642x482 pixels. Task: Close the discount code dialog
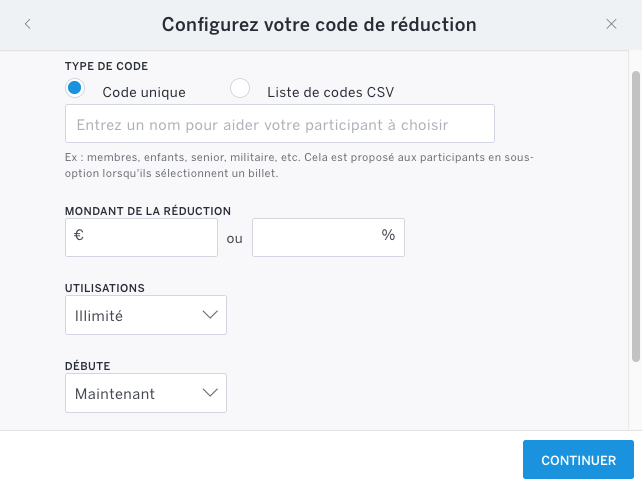point(612,24)
